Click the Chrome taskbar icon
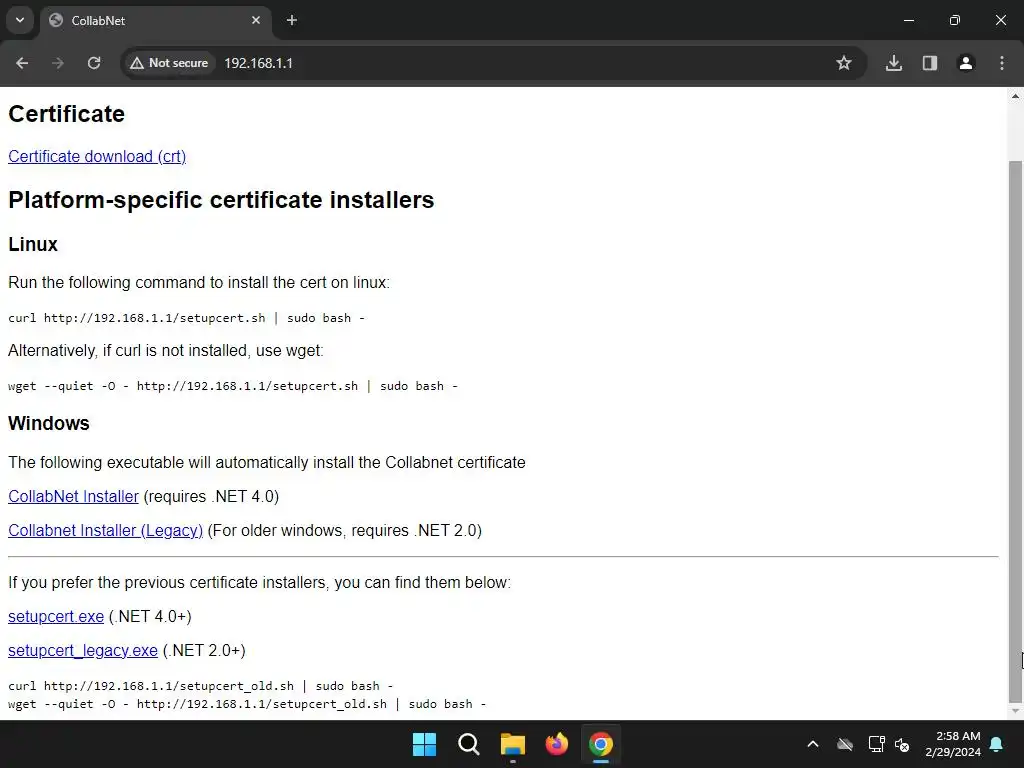The height and width of the screenshot is (768, 1024). pyautogui.click(x=601, y=744)
